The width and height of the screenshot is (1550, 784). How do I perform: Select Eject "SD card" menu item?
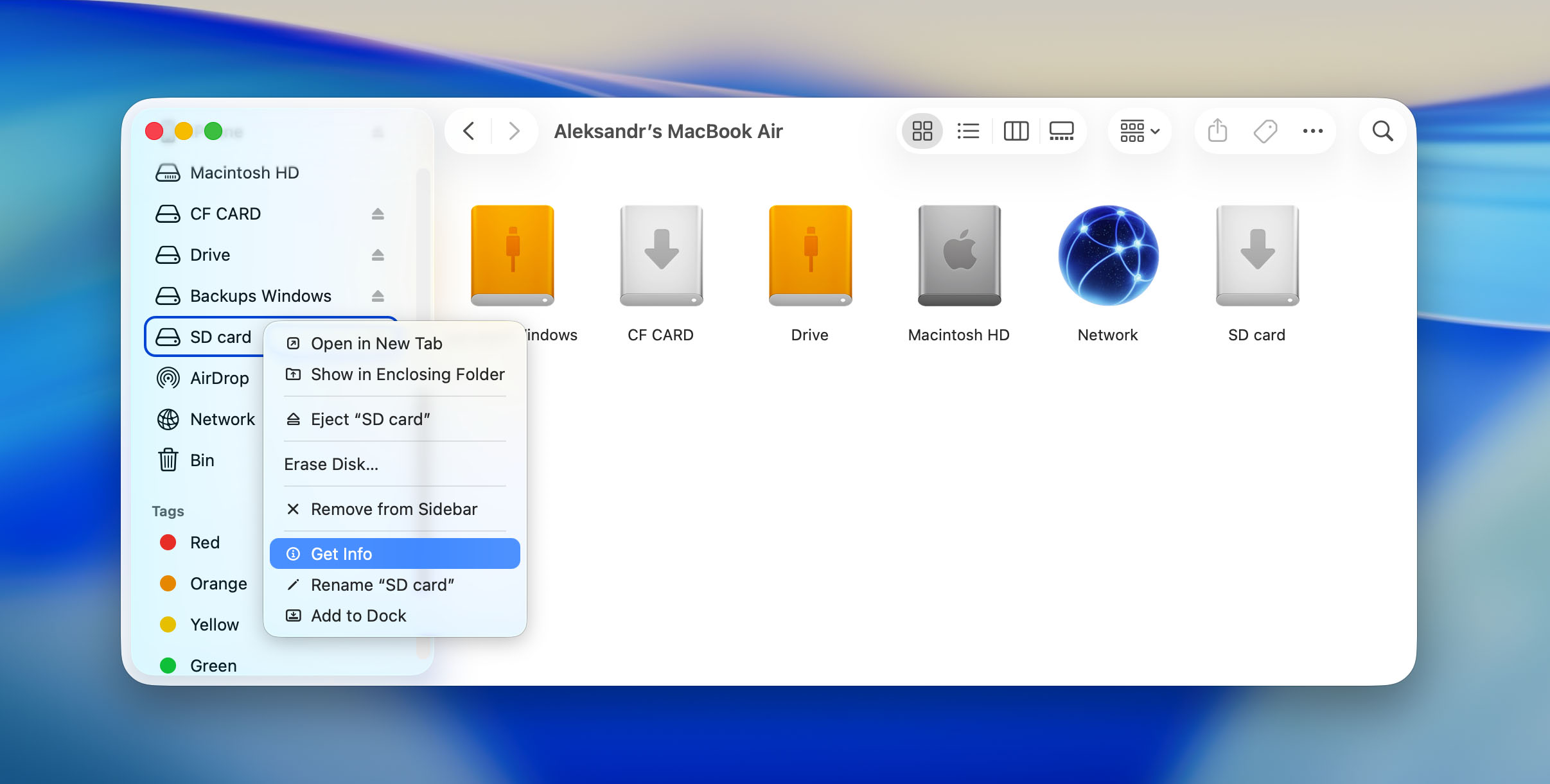[x=370, y=419]
